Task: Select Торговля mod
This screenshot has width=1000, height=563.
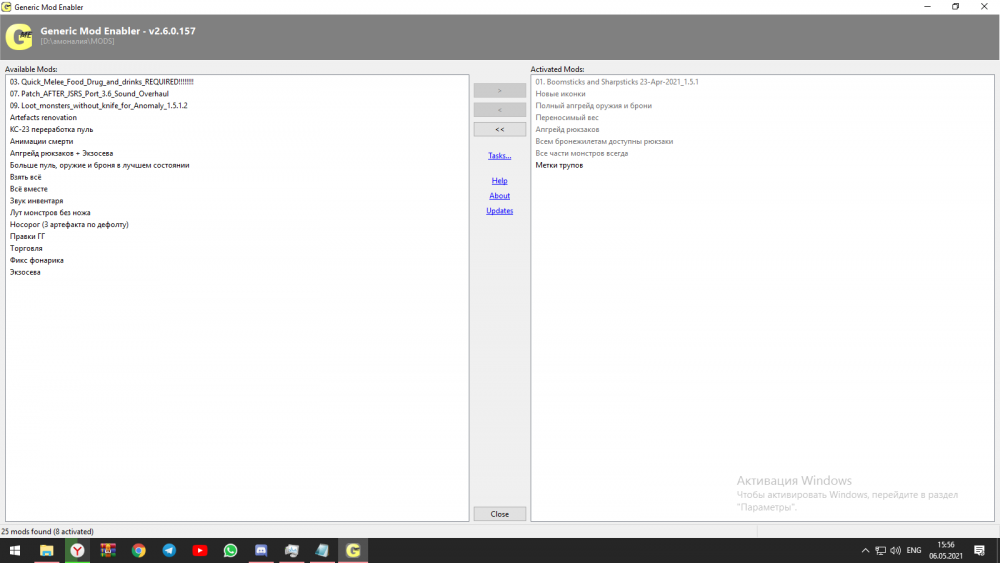Action: [26, 249]
